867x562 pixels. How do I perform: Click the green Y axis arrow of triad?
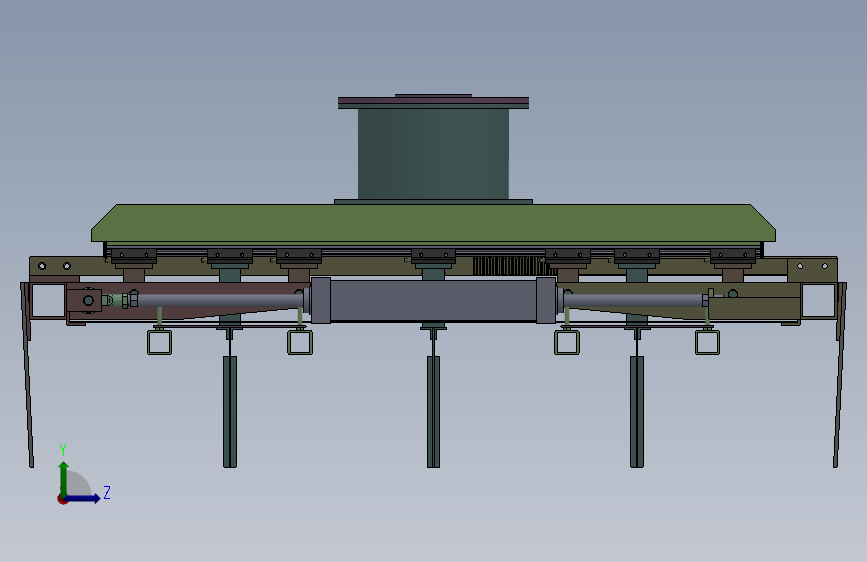pyautogui.click(x=64, y=478)
